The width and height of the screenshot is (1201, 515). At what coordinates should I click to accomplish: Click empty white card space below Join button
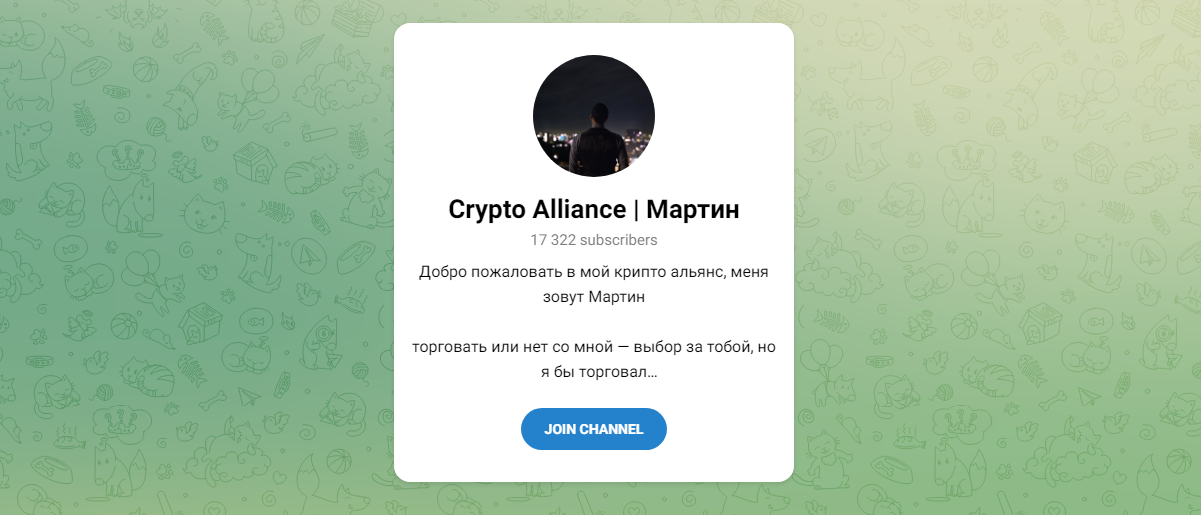pyautogui.click(x=594, y=466)
